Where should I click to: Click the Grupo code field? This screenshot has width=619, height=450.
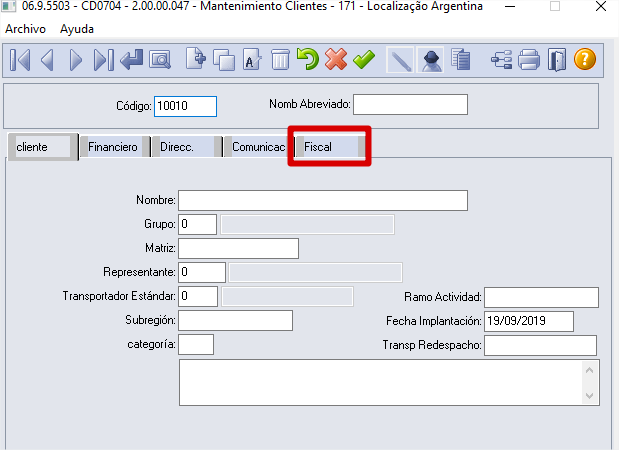tap(197, 224)
